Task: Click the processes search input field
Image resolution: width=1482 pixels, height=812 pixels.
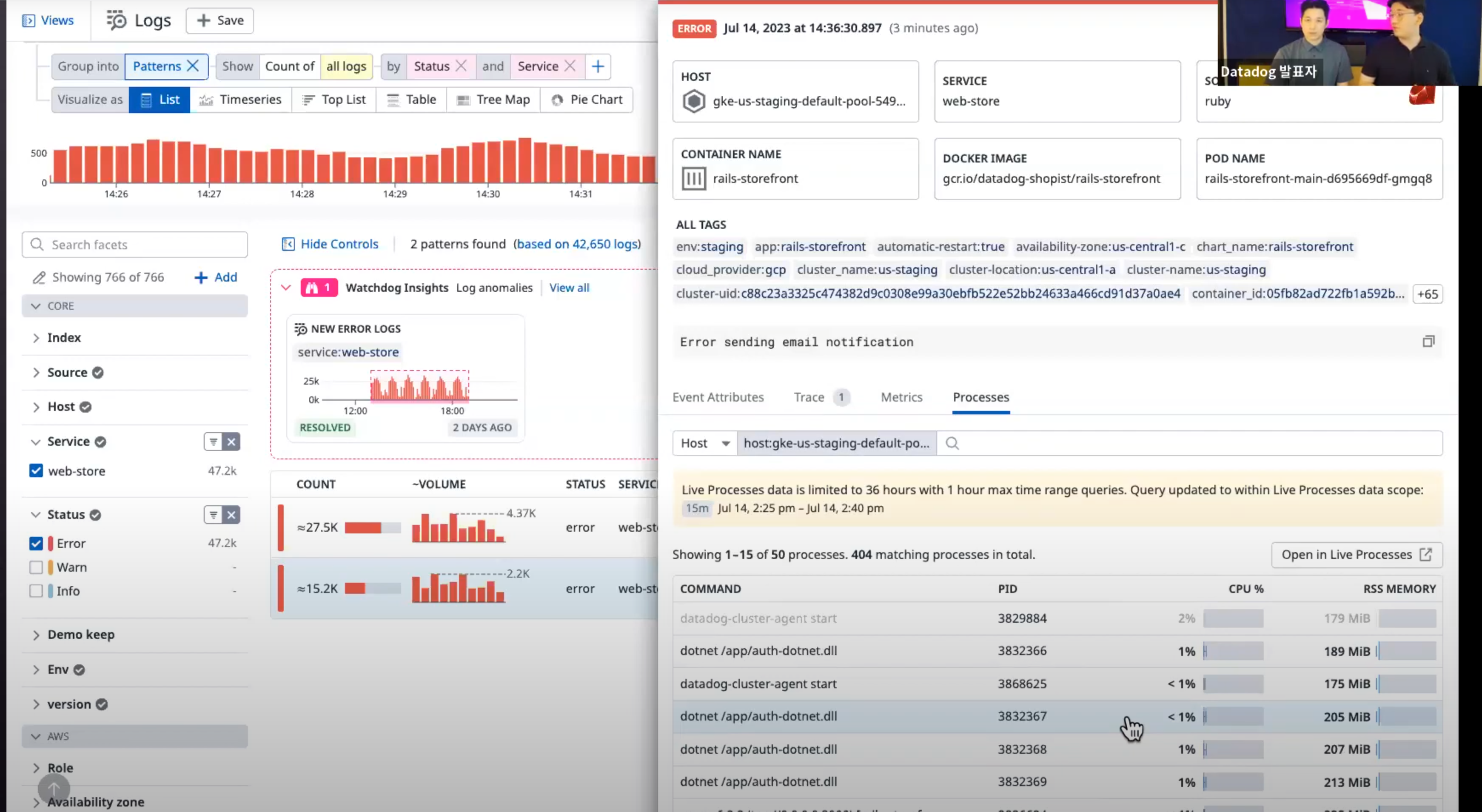Action: [x=1189, y=443]
